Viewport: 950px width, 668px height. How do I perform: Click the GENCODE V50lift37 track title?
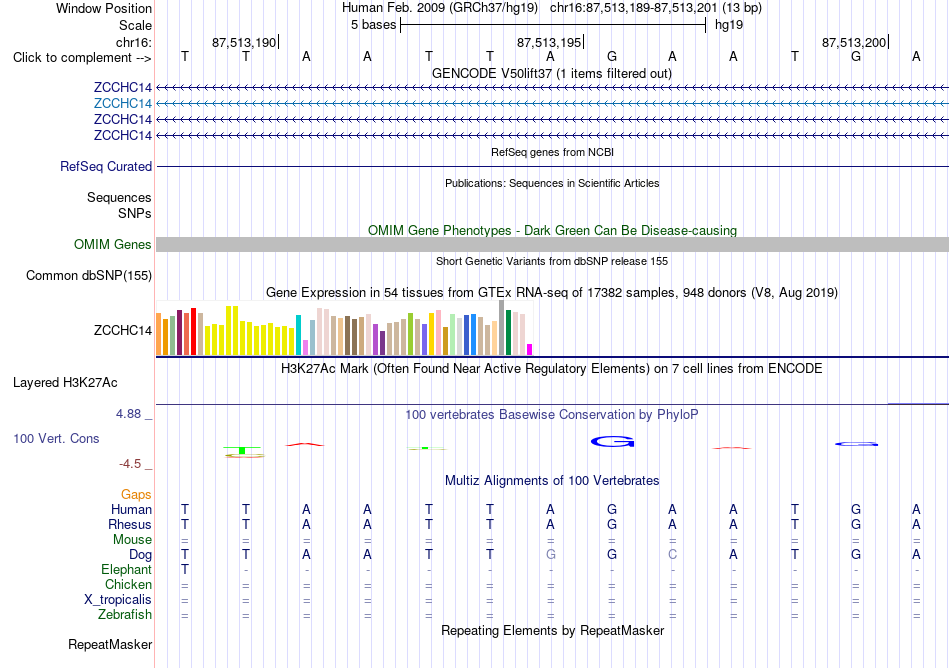point(552,73)
